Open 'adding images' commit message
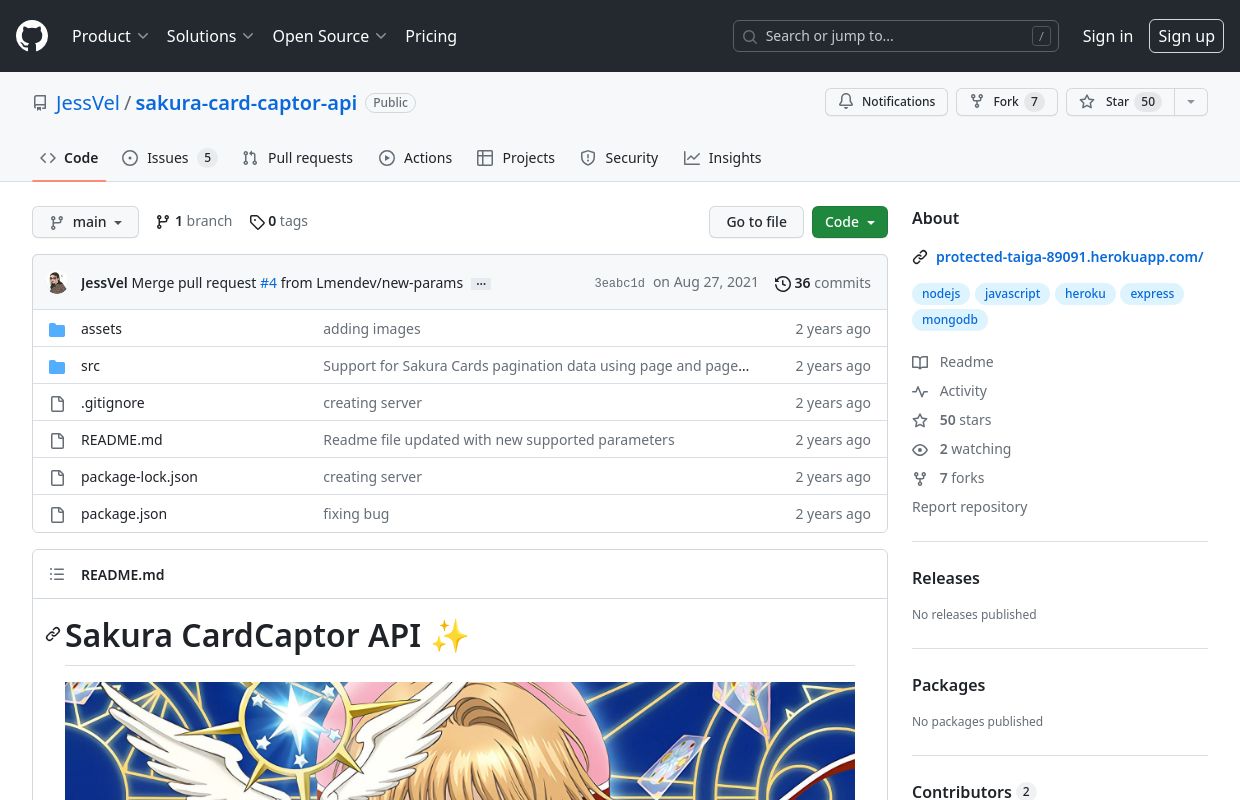 click(x=372, y=329)
